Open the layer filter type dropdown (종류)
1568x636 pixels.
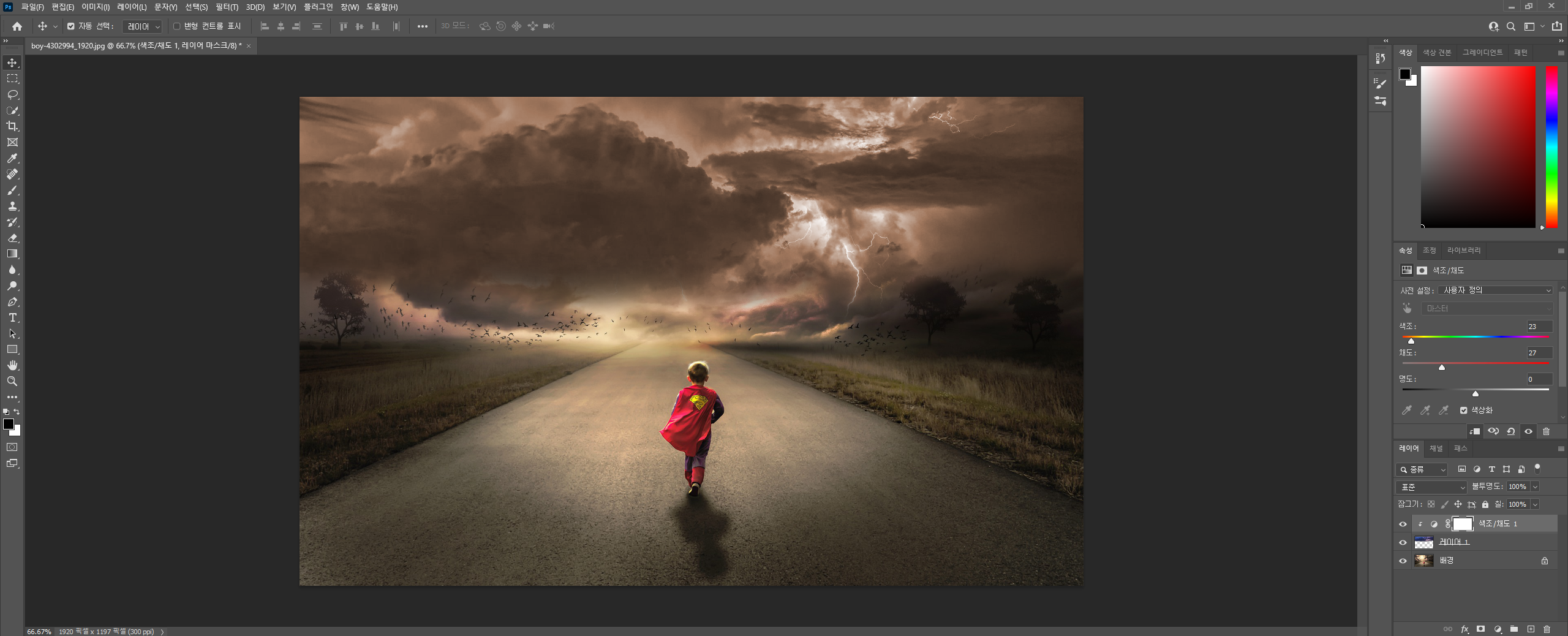pos(1422,469)
